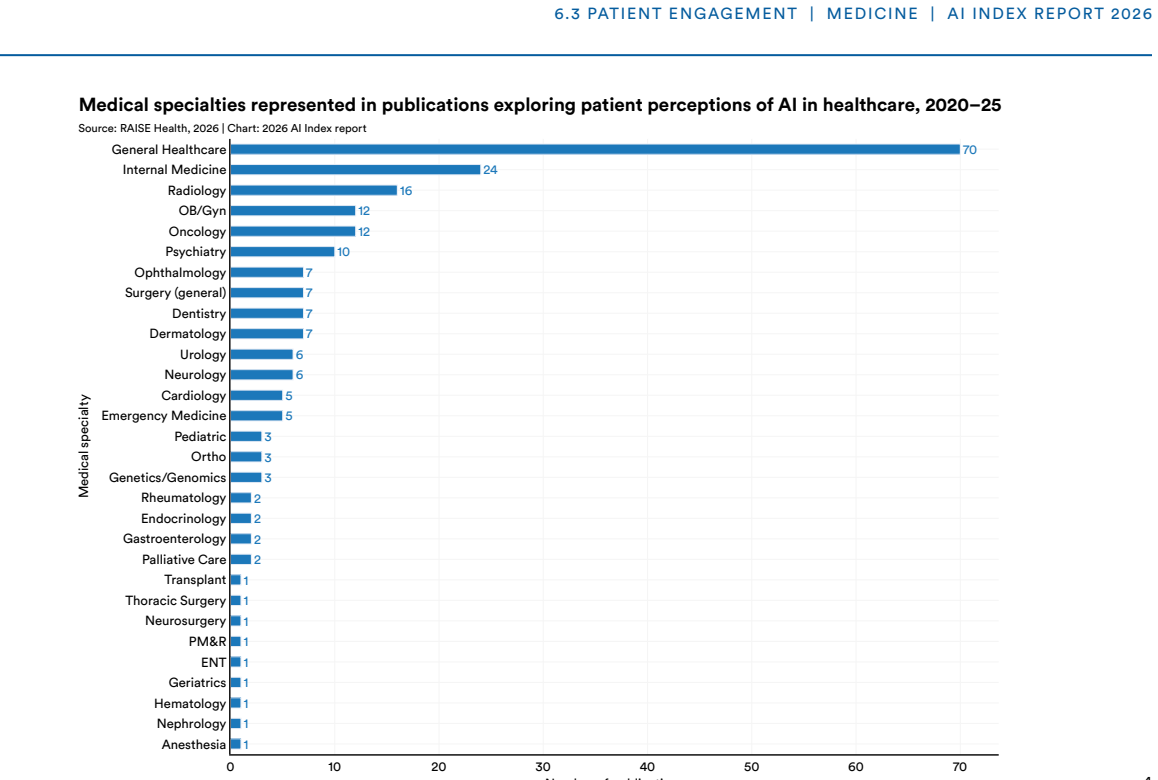Click the 'Medical specialty' y-axis title
1158x780 pixels.
84,445
